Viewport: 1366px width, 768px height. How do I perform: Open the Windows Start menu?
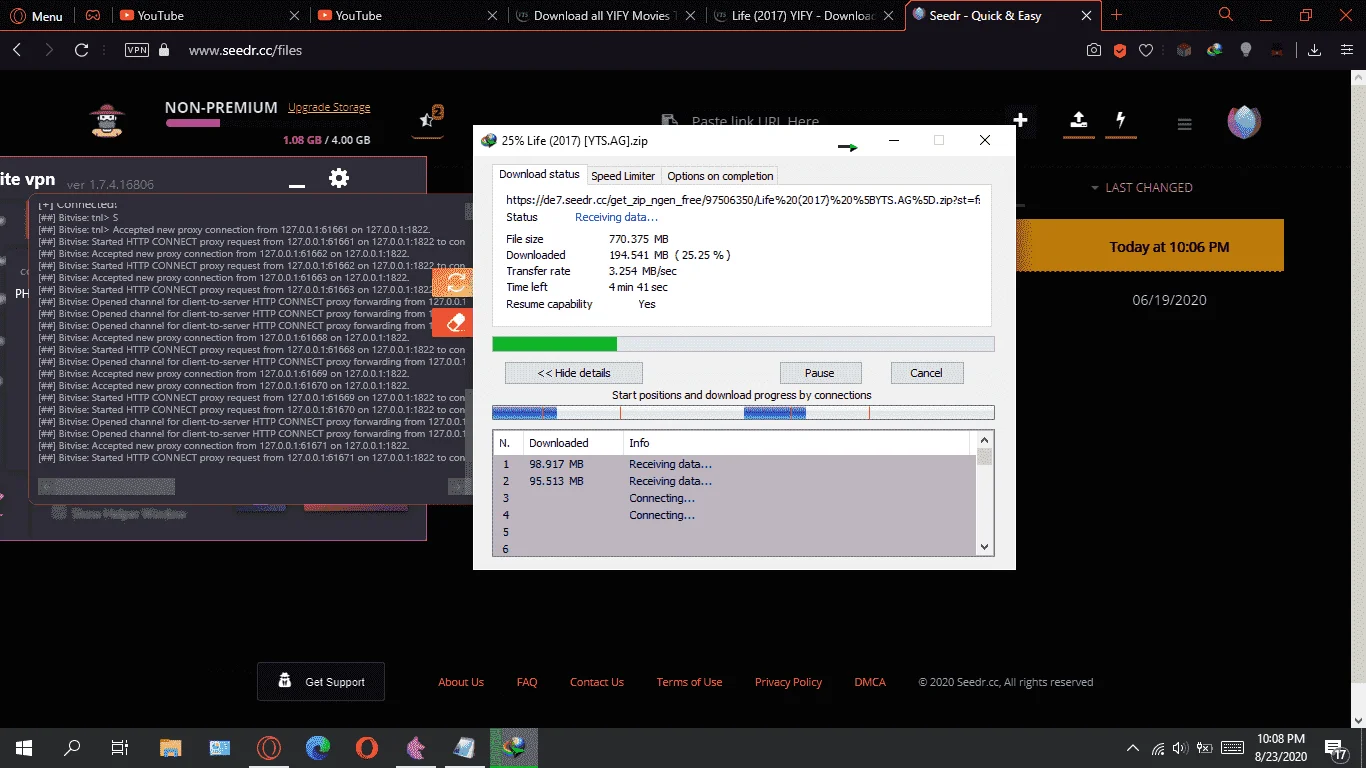click(x=24, y=747)
